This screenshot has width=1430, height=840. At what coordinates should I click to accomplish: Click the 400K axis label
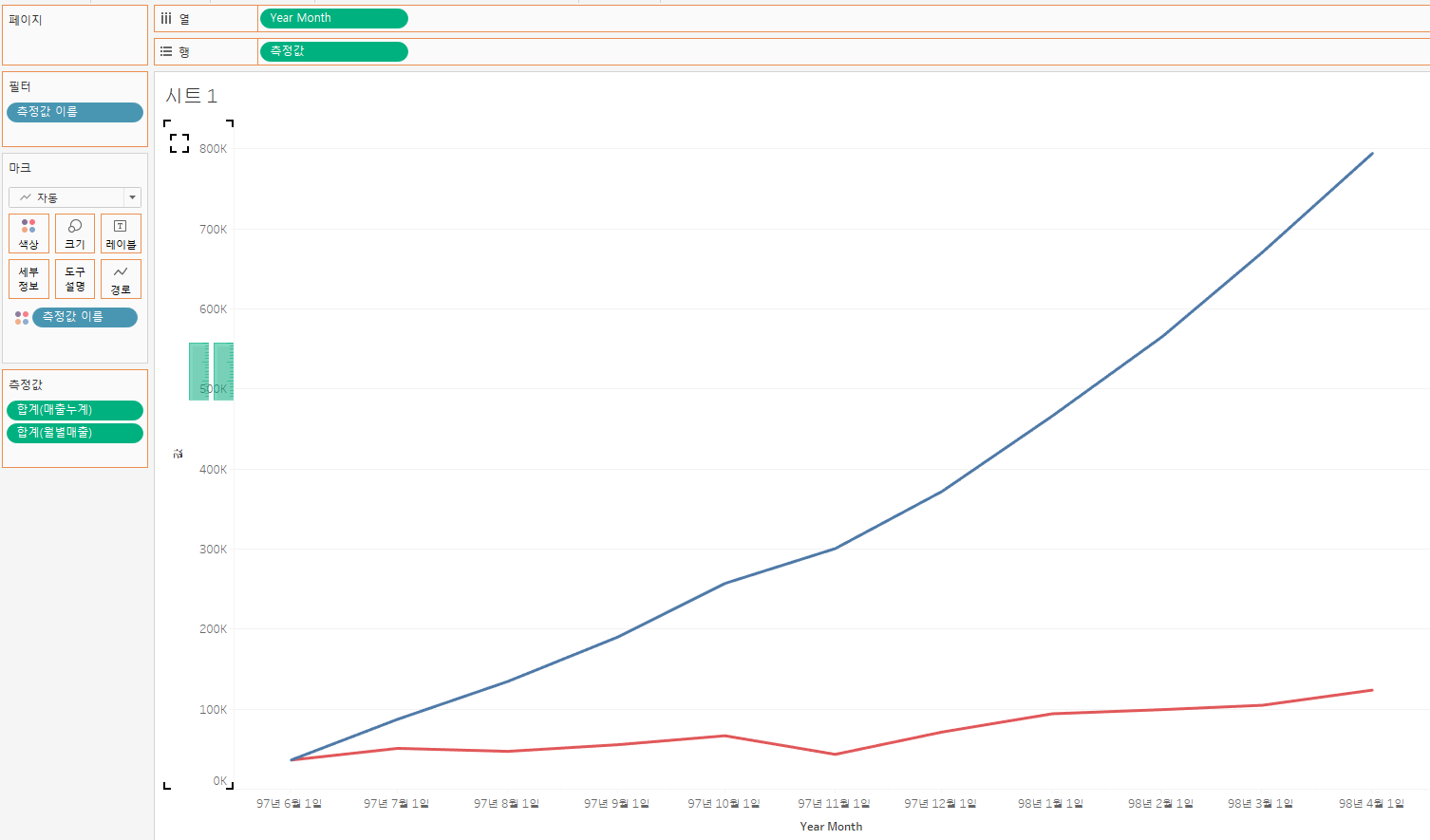pos(213,470)
